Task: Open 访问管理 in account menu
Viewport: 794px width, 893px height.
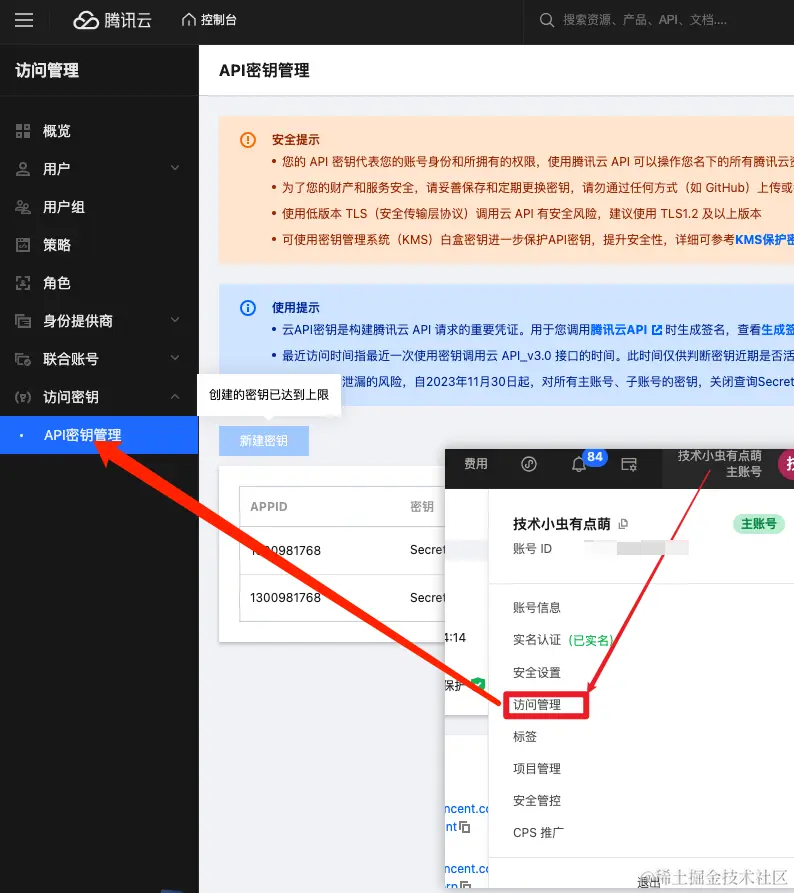Action: pos(537,704)
